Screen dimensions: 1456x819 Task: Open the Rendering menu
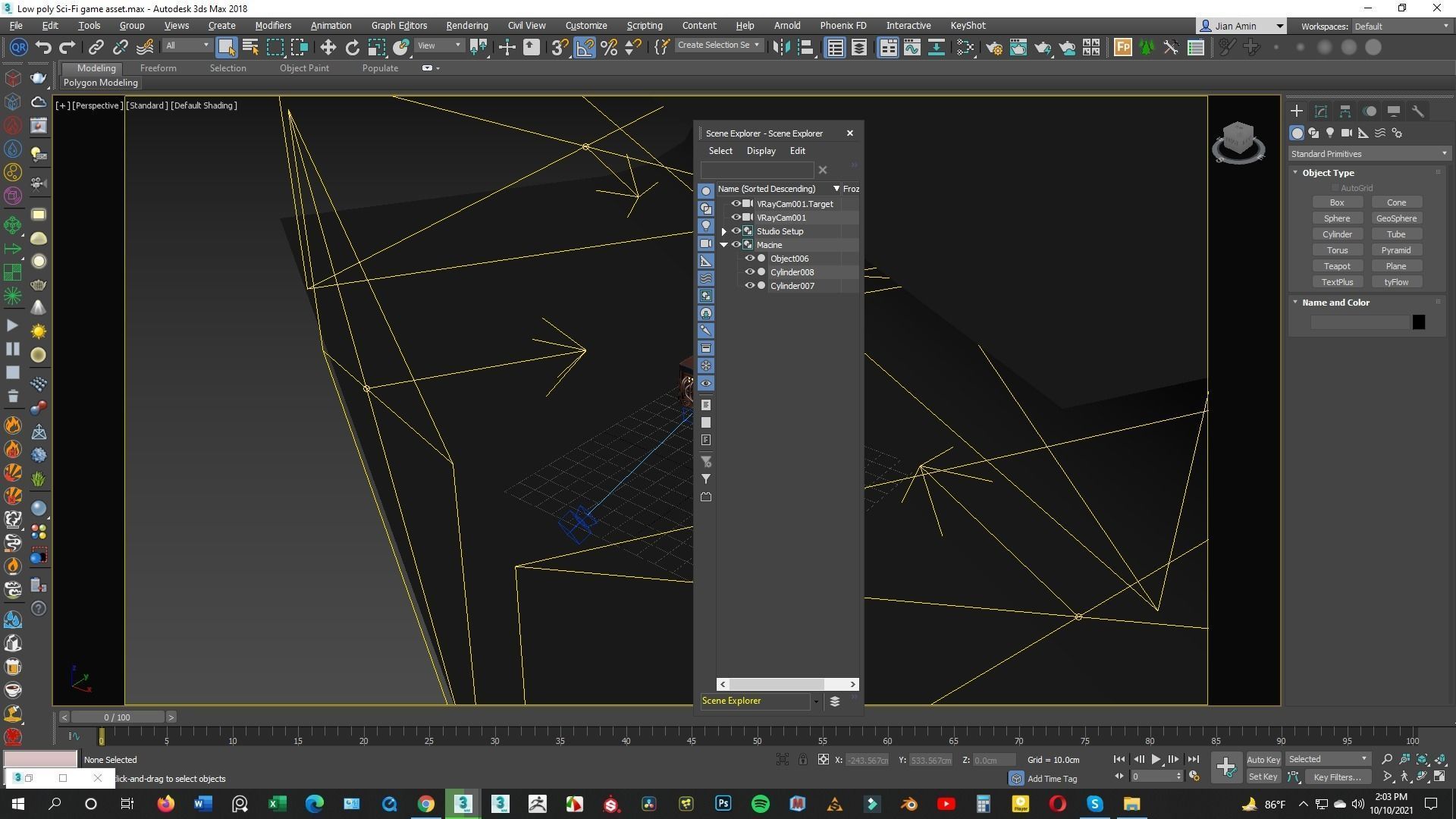[466, 25]
